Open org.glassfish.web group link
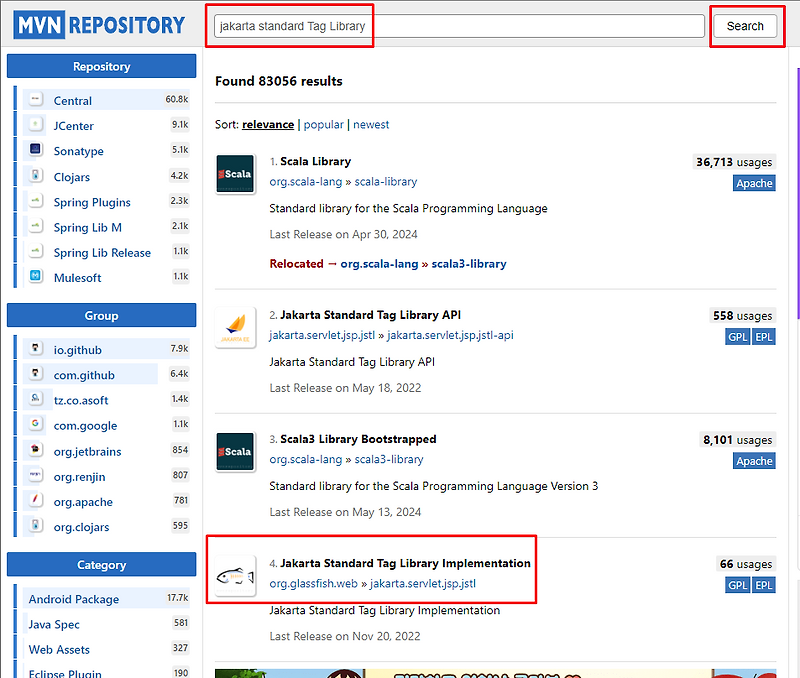Image resolution: width=800 pixels, height=678 pixels. coord(313,584)
